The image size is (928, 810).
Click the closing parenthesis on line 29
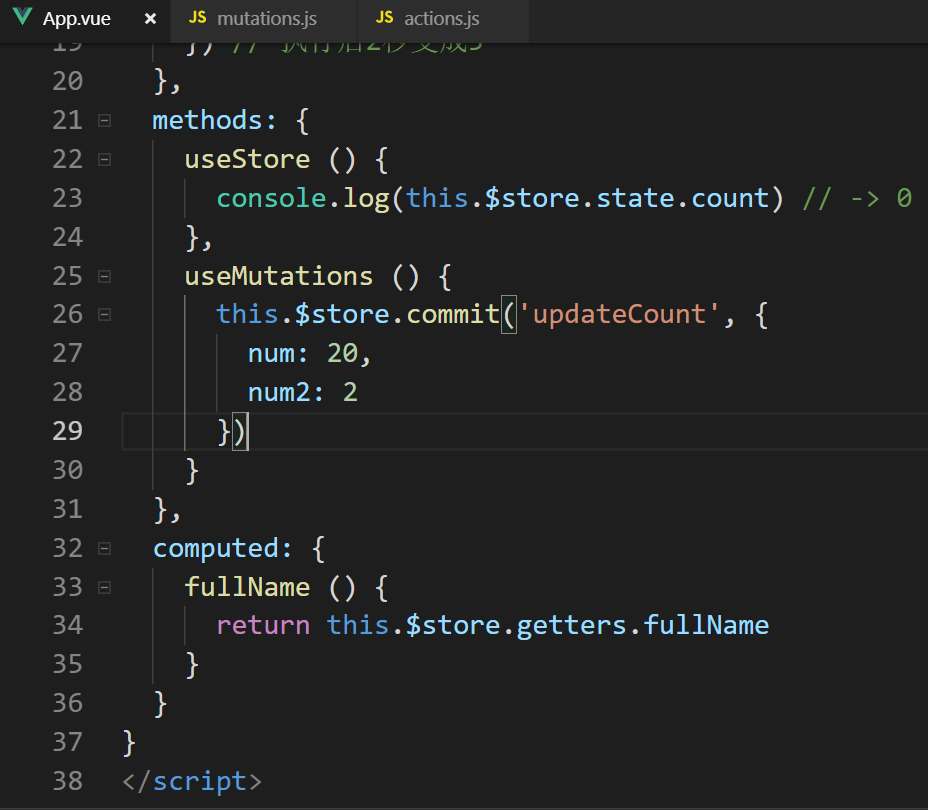pos(239,431)
